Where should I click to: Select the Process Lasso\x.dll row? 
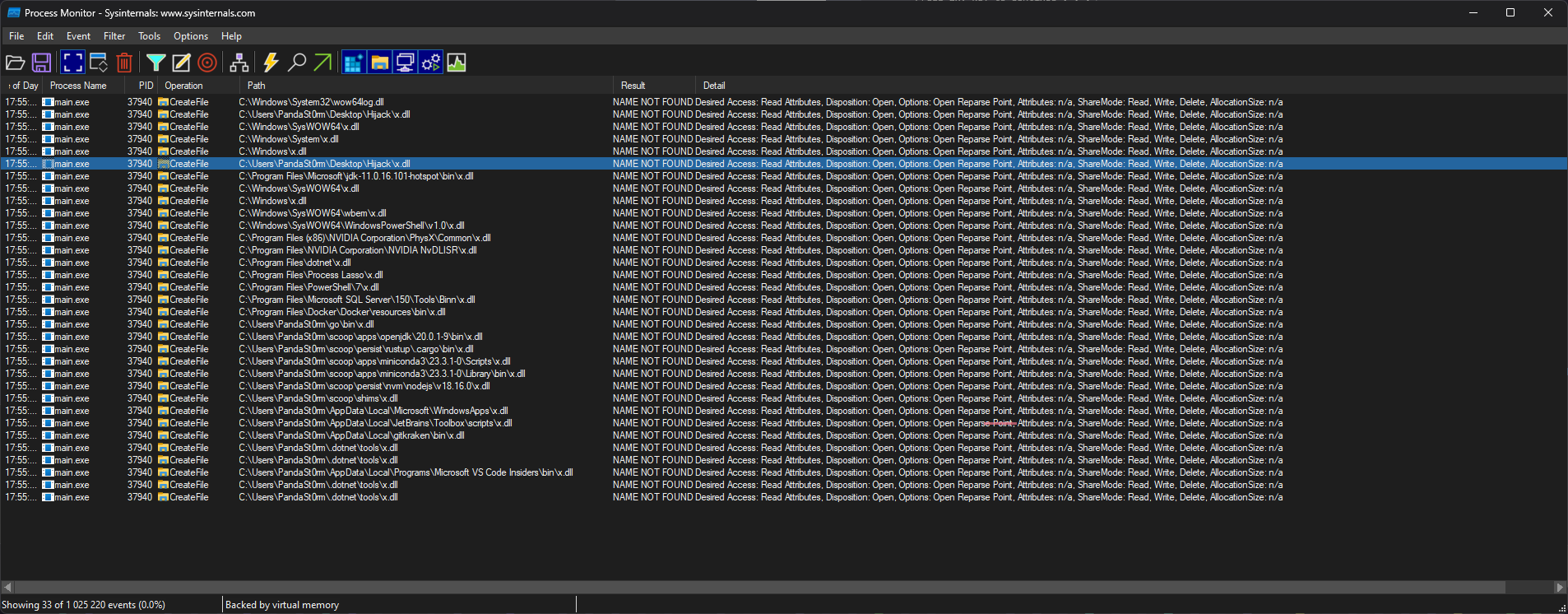pyautogui.click(x=783, y=275)
